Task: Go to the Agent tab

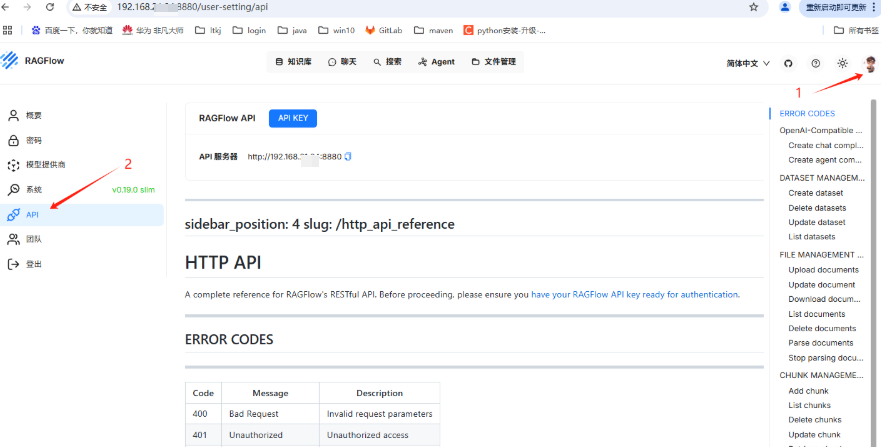Action: (x=436, y=62)
